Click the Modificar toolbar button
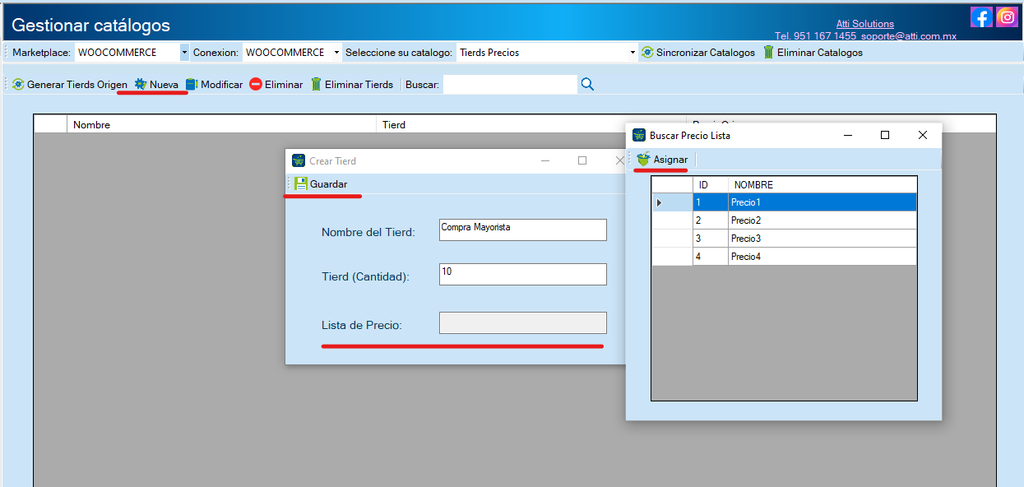Viewport: 1024px width, 487px height. point(214,84)
